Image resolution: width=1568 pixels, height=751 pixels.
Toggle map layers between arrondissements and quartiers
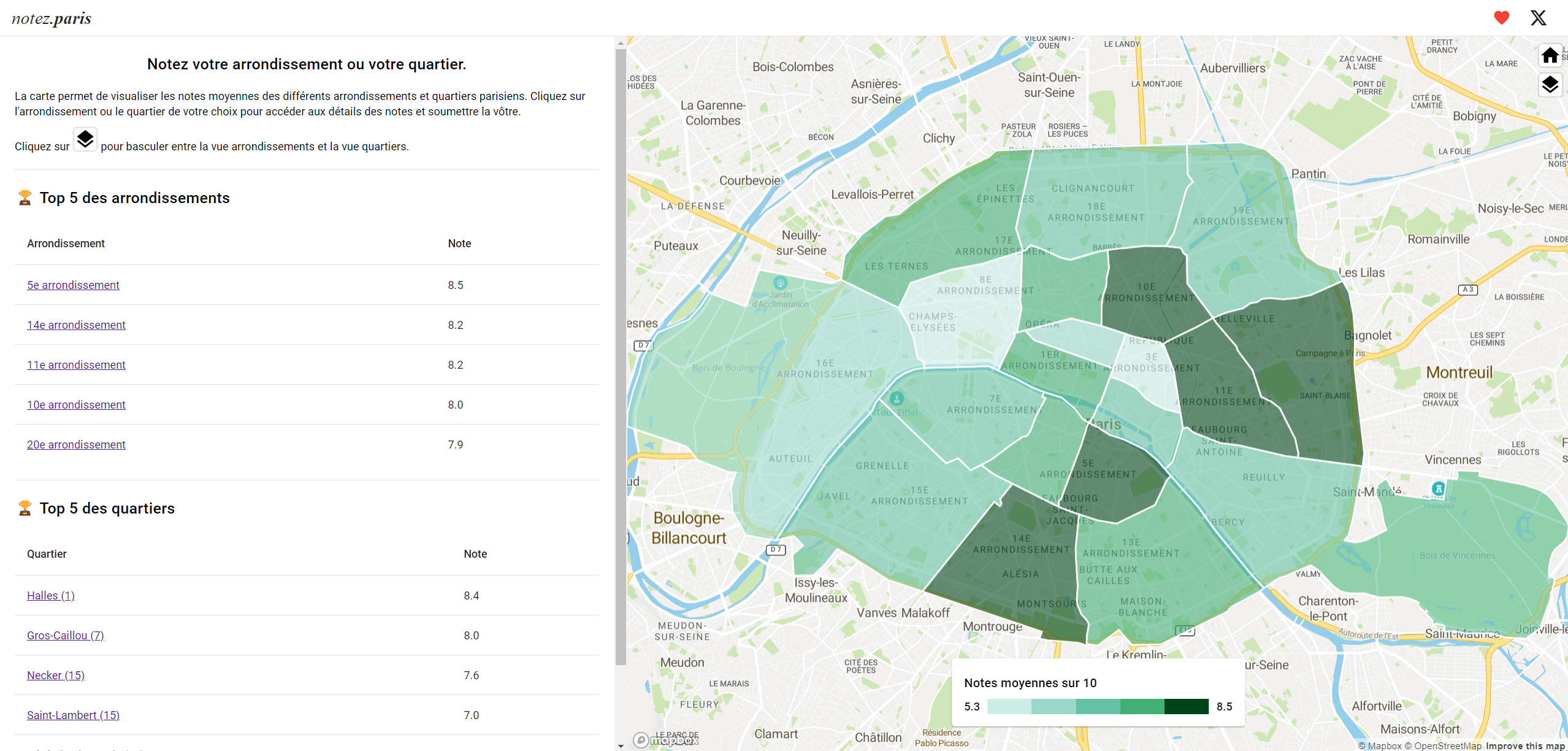click(x=1550, y=84)
